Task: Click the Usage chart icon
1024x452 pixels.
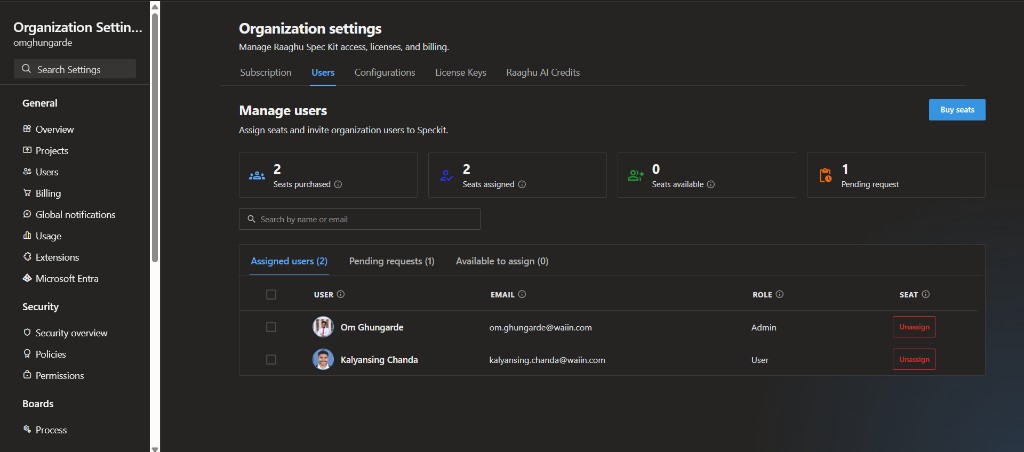Action: [27, 236]
